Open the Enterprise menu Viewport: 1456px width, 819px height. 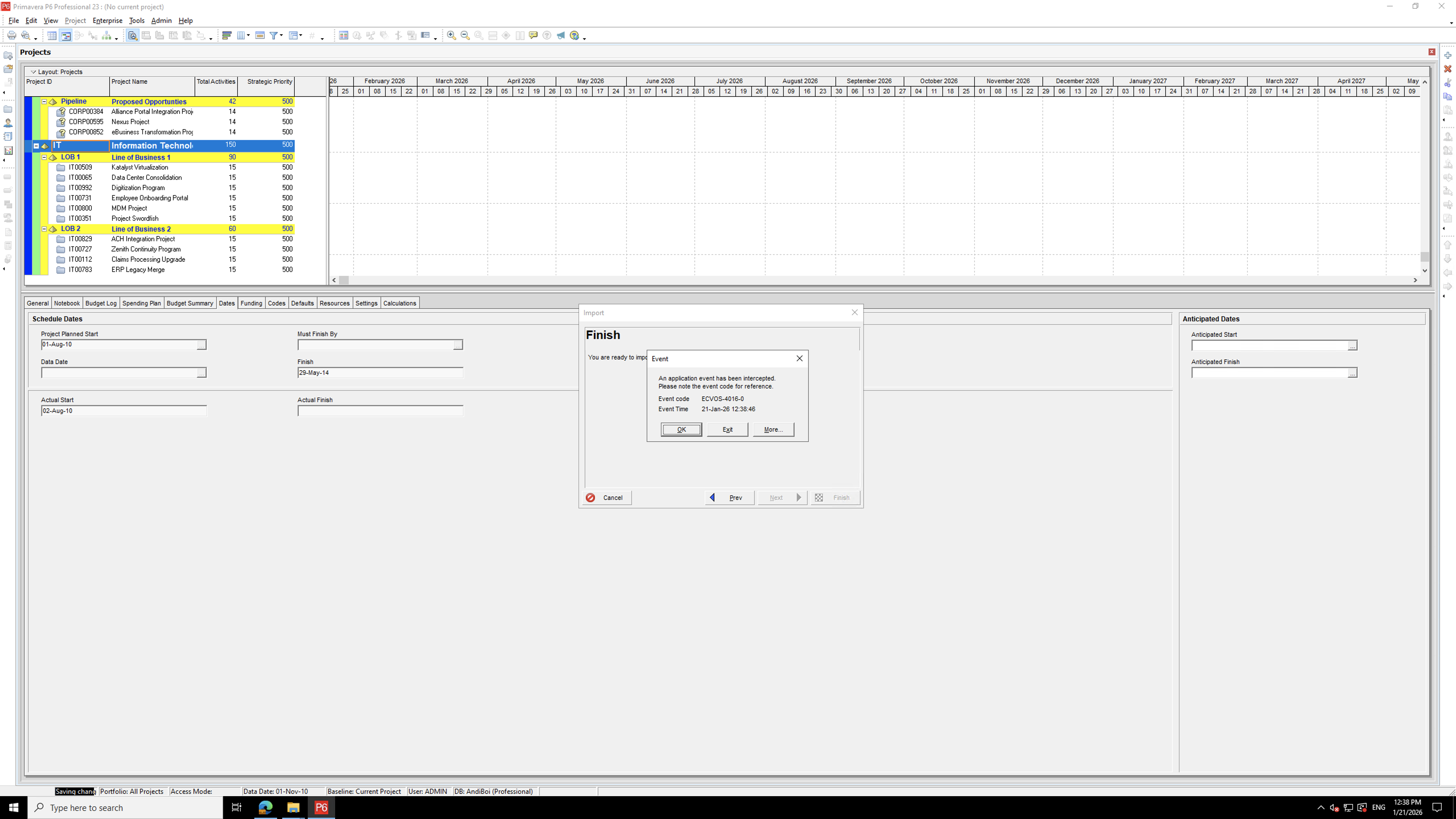[x=107, y=20]
